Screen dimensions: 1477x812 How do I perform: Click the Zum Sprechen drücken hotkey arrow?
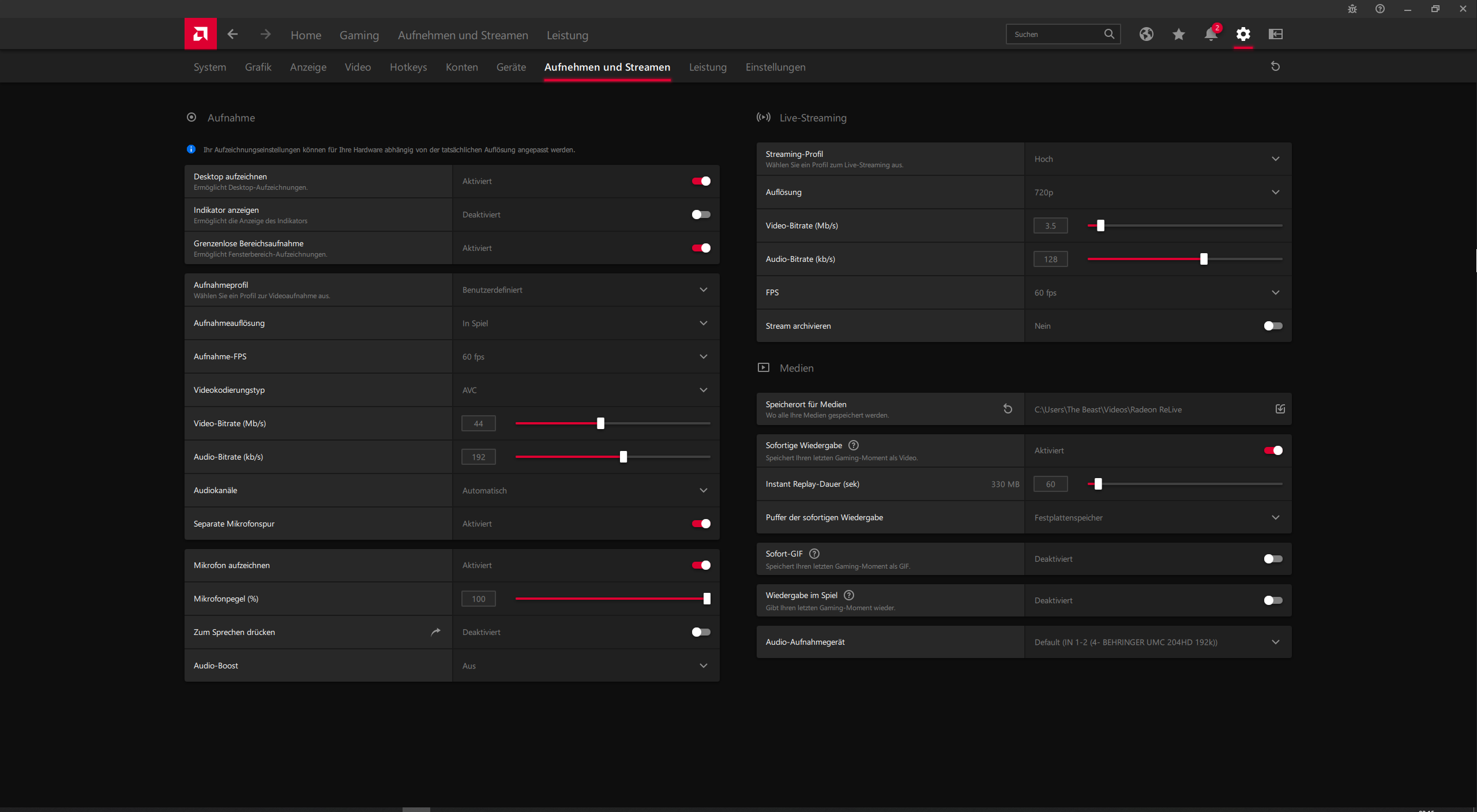[x=435, y=632]
